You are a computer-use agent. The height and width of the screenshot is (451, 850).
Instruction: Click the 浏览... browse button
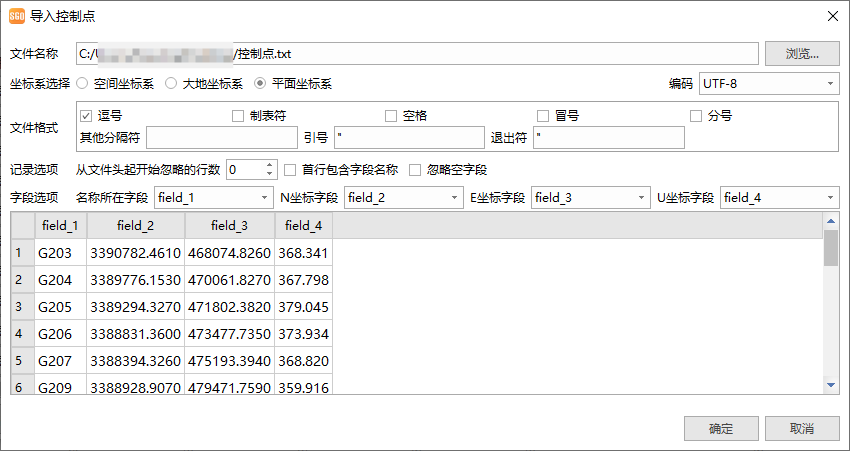(802, 53)
